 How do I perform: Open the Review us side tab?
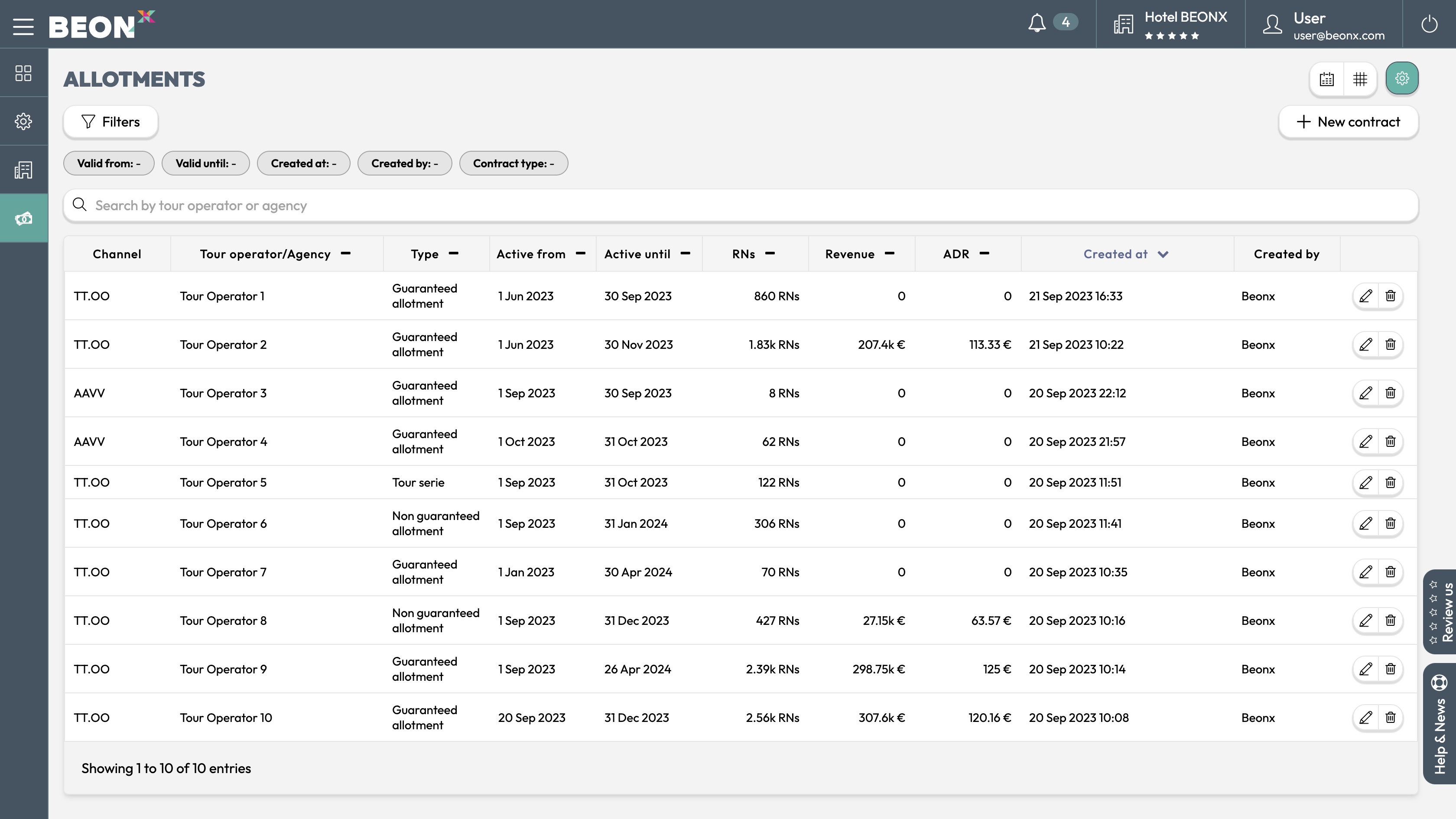pos(1440,611)
